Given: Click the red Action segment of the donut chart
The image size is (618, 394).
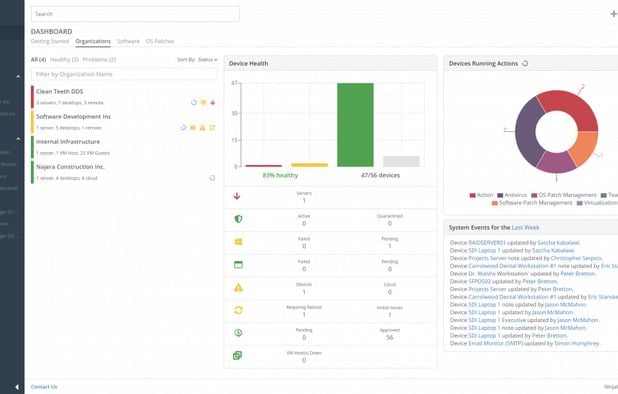Looking at the screenshot, I should (x=568, y=107).
